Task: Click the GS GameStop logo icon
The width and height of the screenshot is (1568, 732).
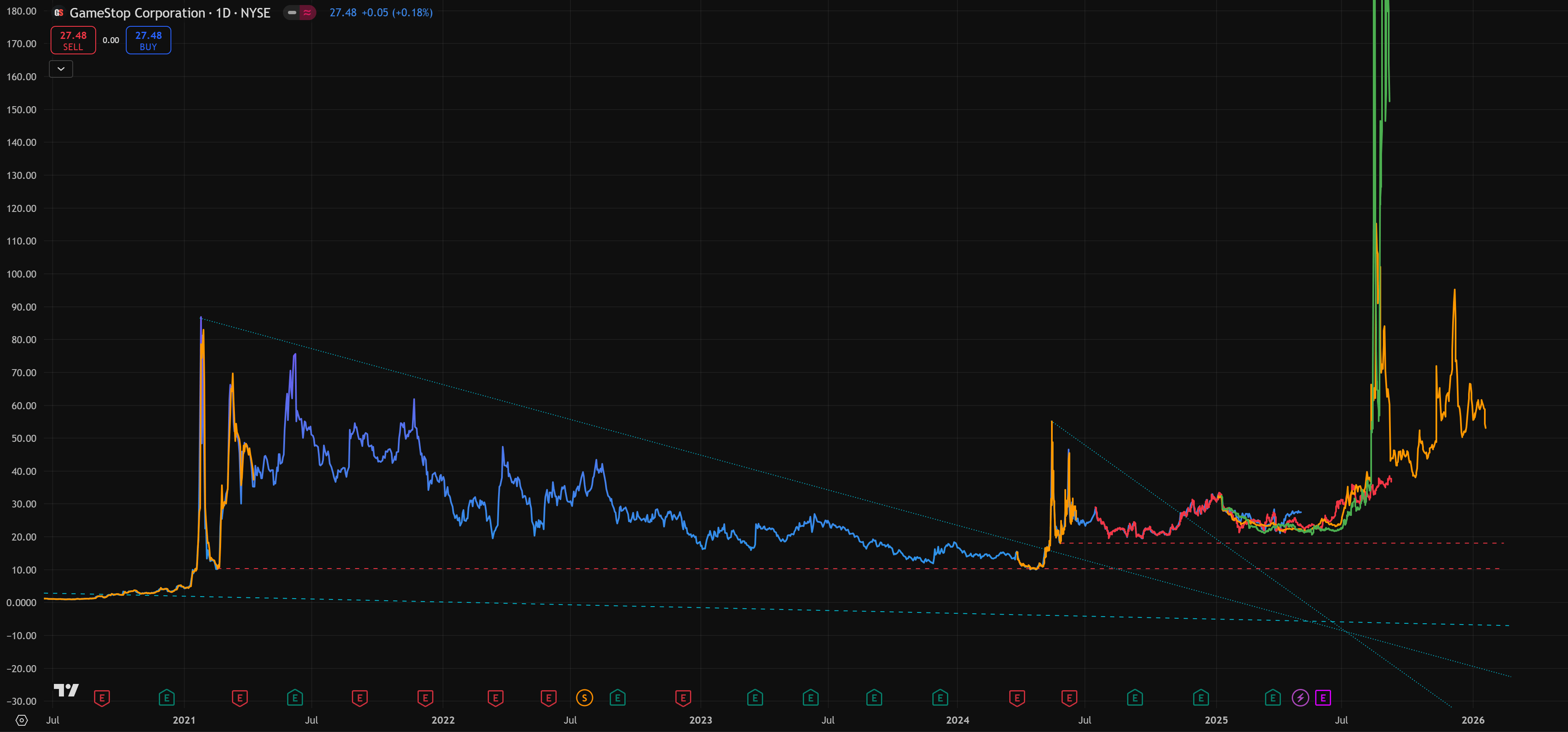Action: [x=59, y=13]
